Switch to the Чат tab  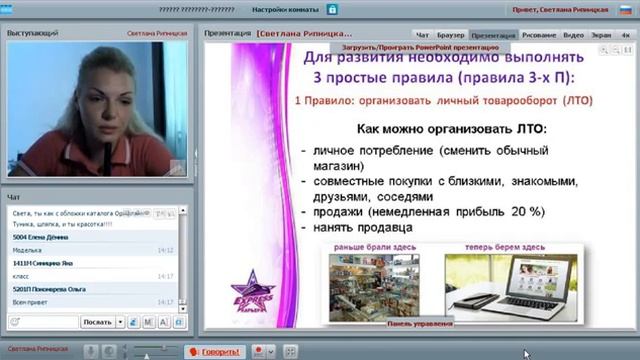pos(422,35)
